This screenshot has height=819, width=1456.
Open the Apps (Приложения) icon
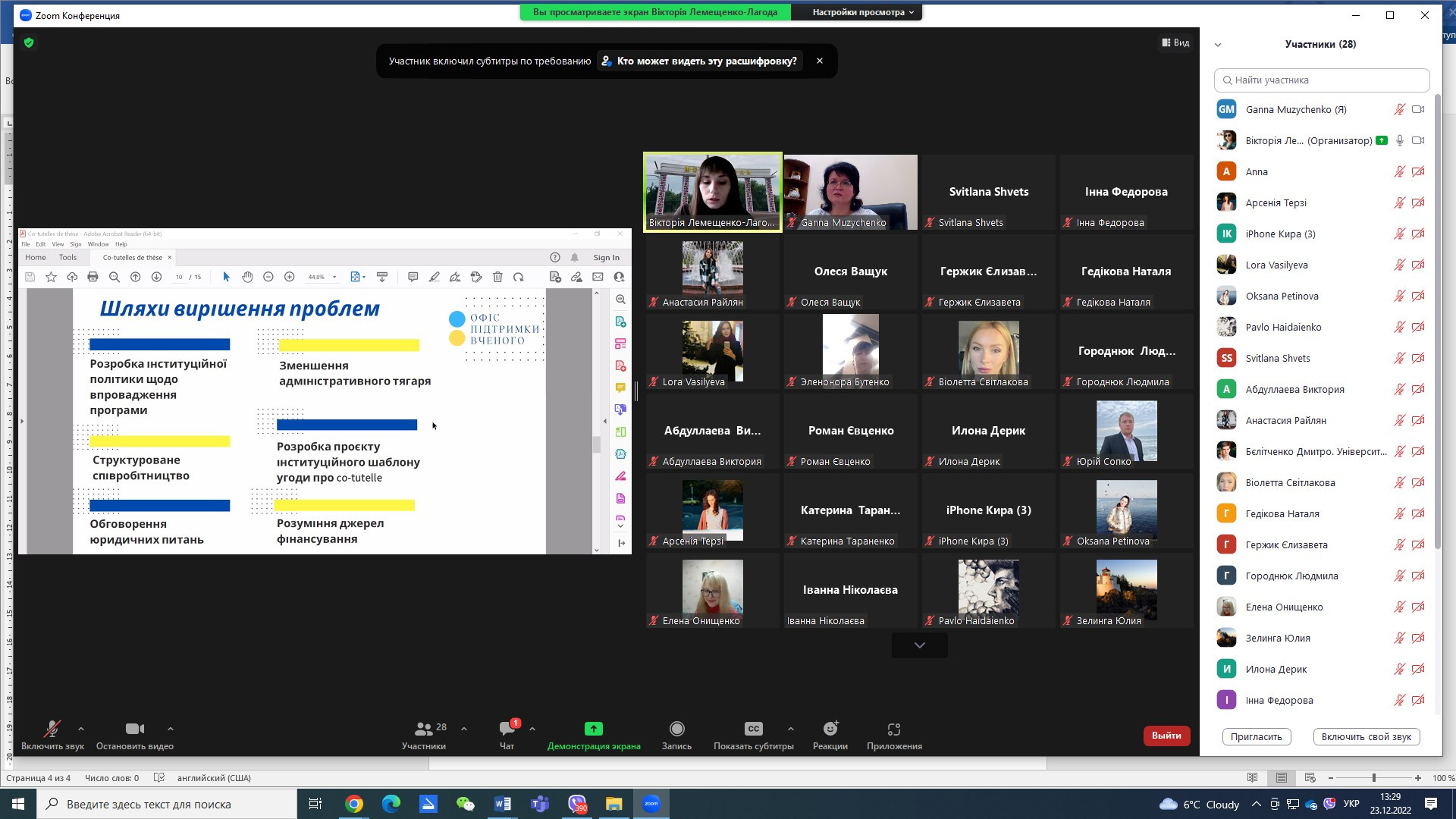894,730
